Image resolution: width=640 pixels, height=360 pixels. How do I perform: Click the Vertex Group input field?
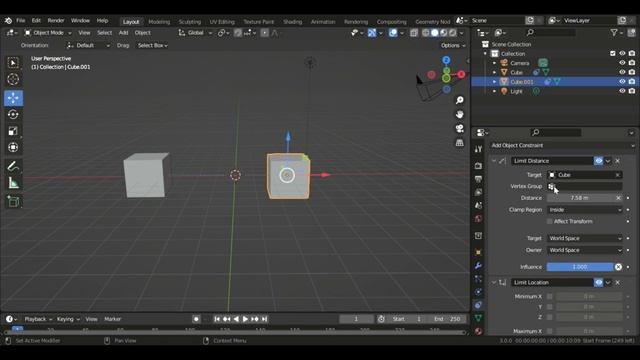tap(584, 187)
